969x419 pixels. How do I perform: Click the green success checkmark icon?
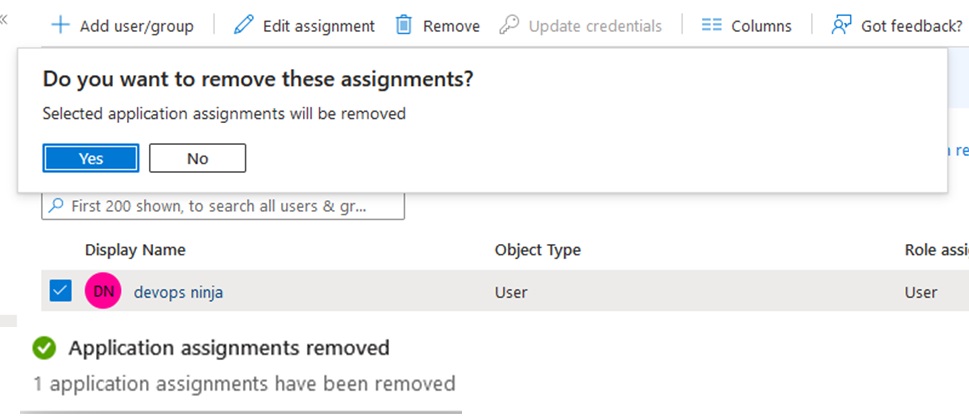coord(44,348)
